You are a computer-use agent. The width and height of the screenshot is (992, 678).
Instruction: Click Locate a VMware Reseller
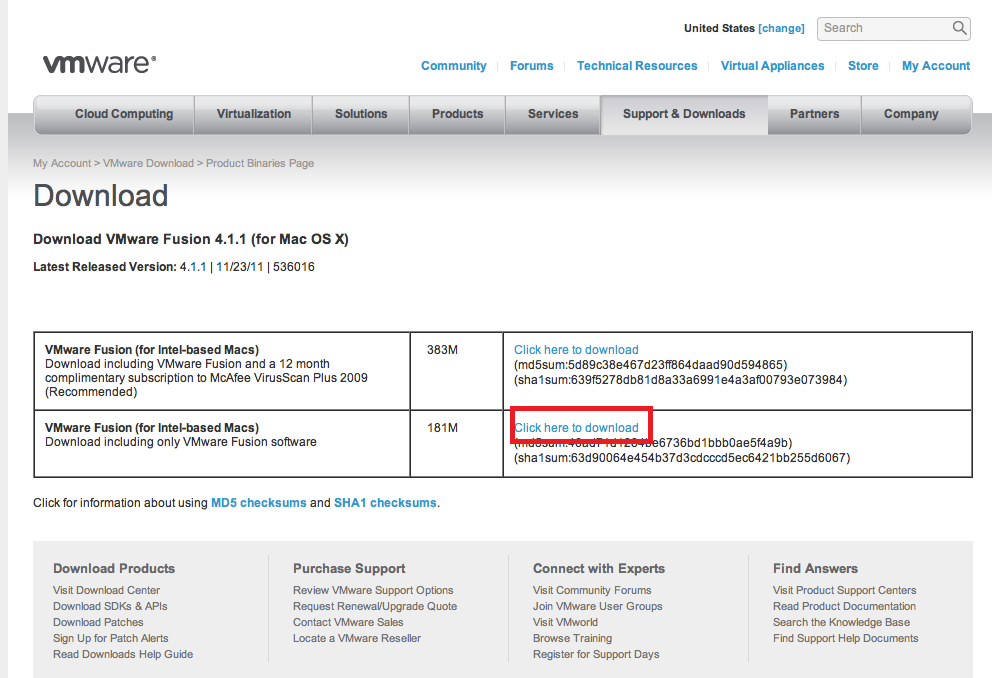(x=357, y=638)
